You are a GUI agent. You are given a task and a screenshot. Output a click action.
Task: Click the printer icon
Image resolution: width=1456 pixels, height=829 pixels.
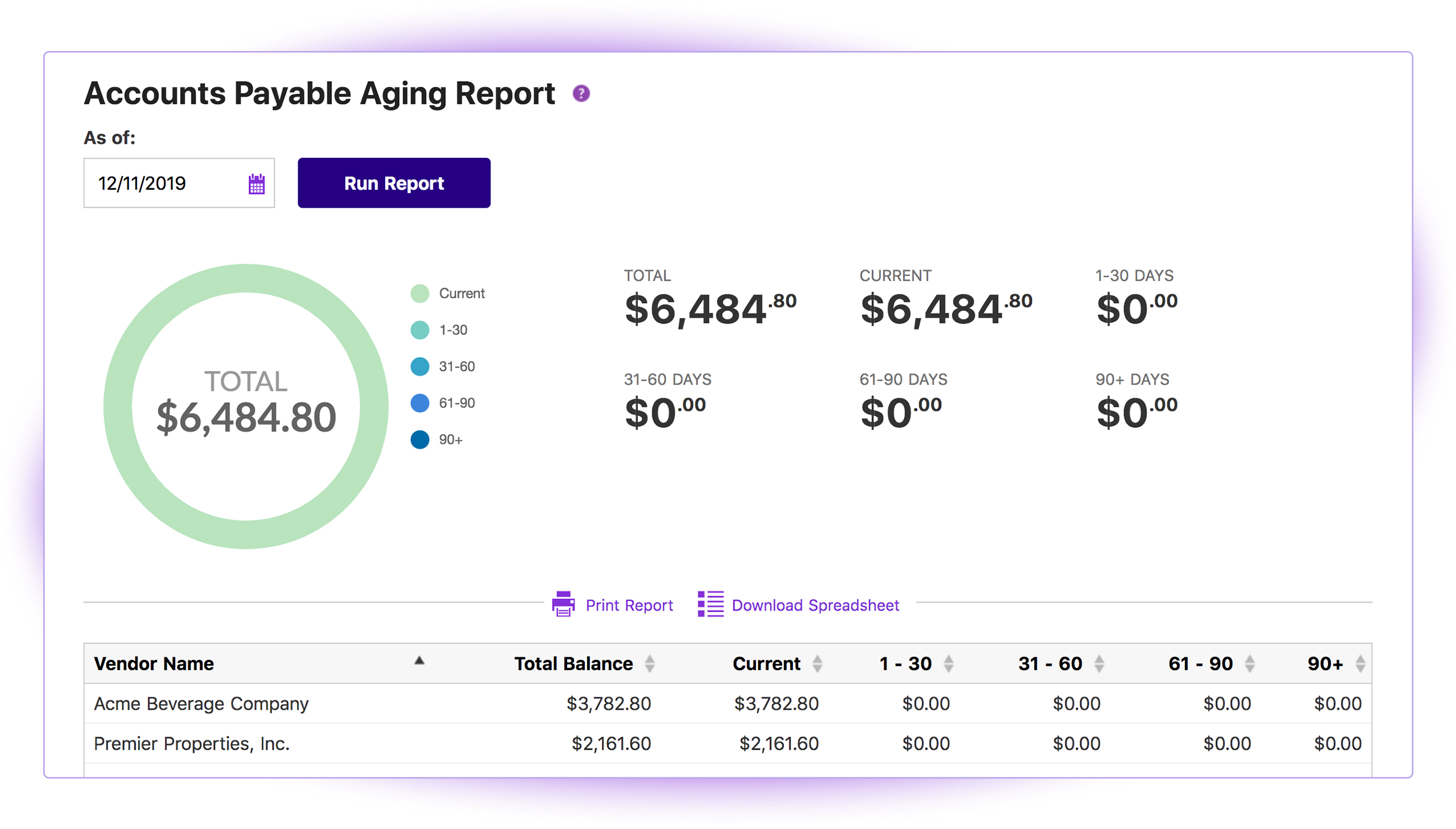coord(563,604)
